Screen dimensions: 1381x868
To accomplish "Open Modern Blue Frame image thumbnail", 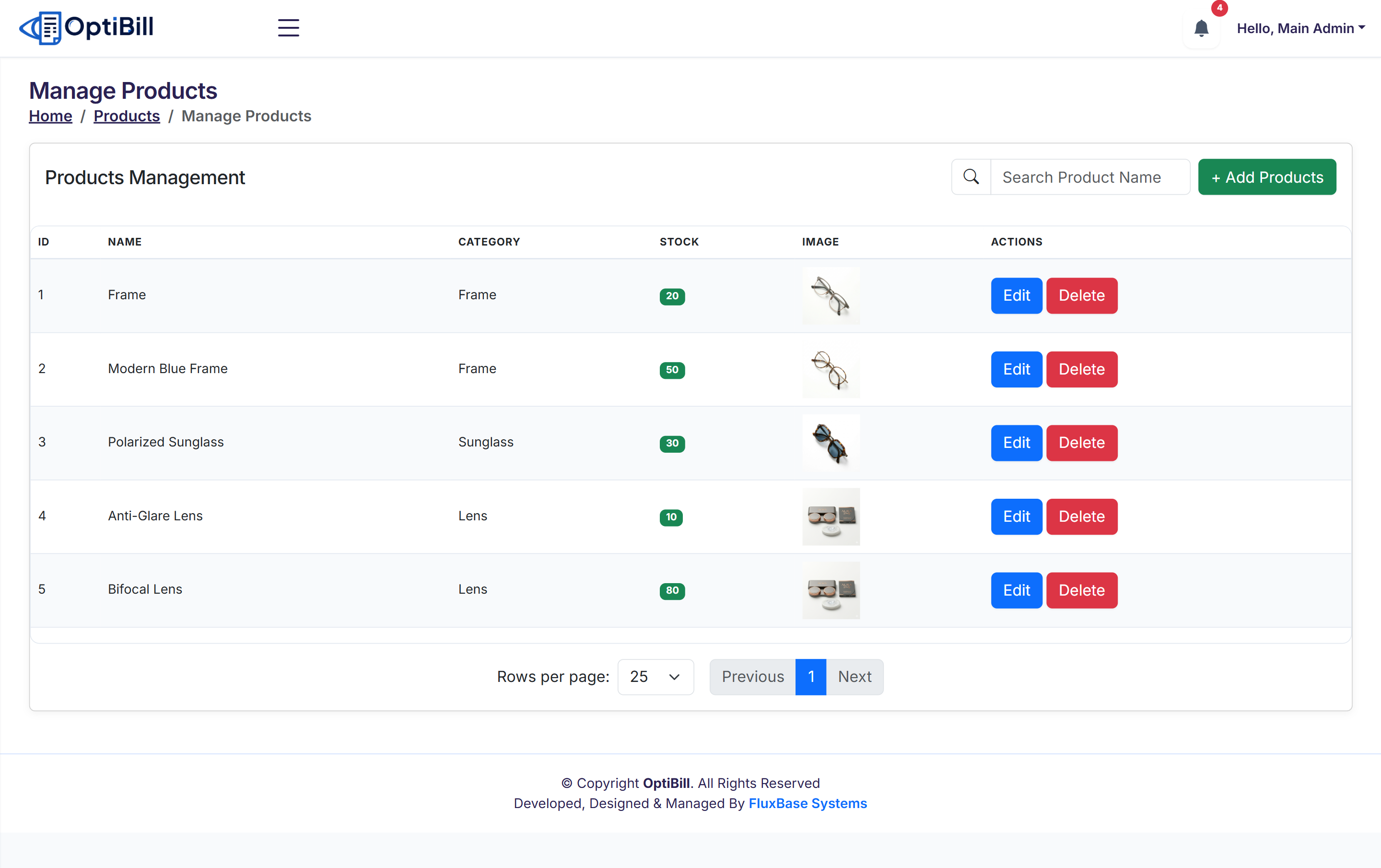I will pyautogui.click(x=831, y=369).
